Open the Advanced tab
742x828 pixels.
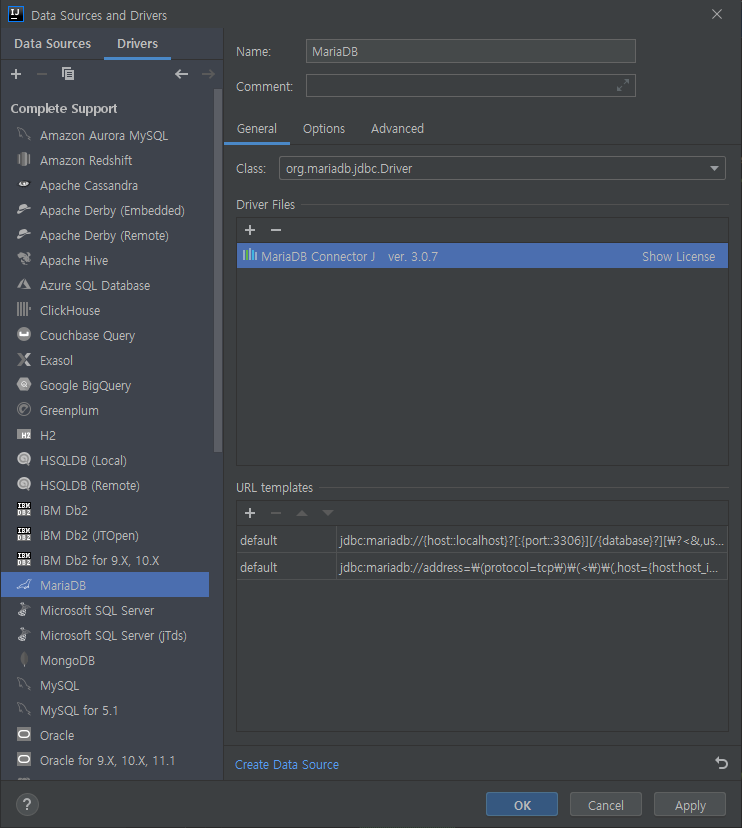point(397,129)
